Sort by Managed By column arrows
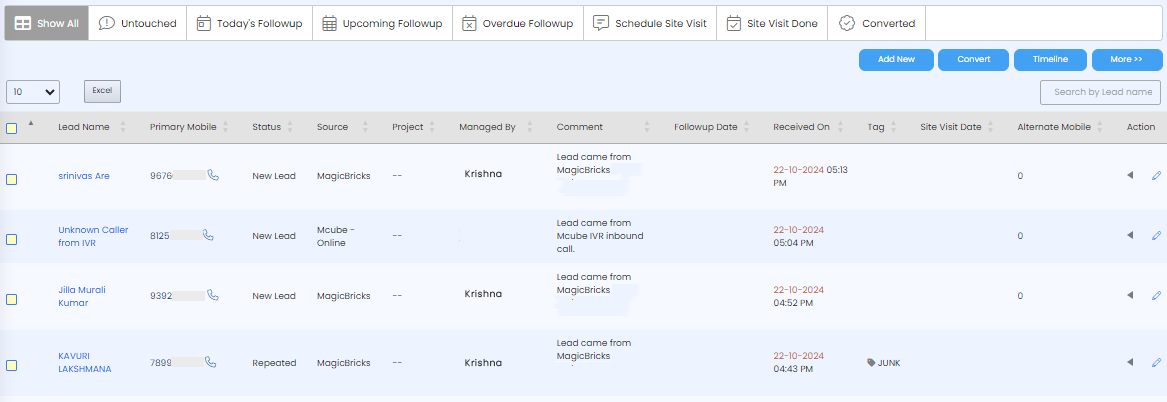 529,127
